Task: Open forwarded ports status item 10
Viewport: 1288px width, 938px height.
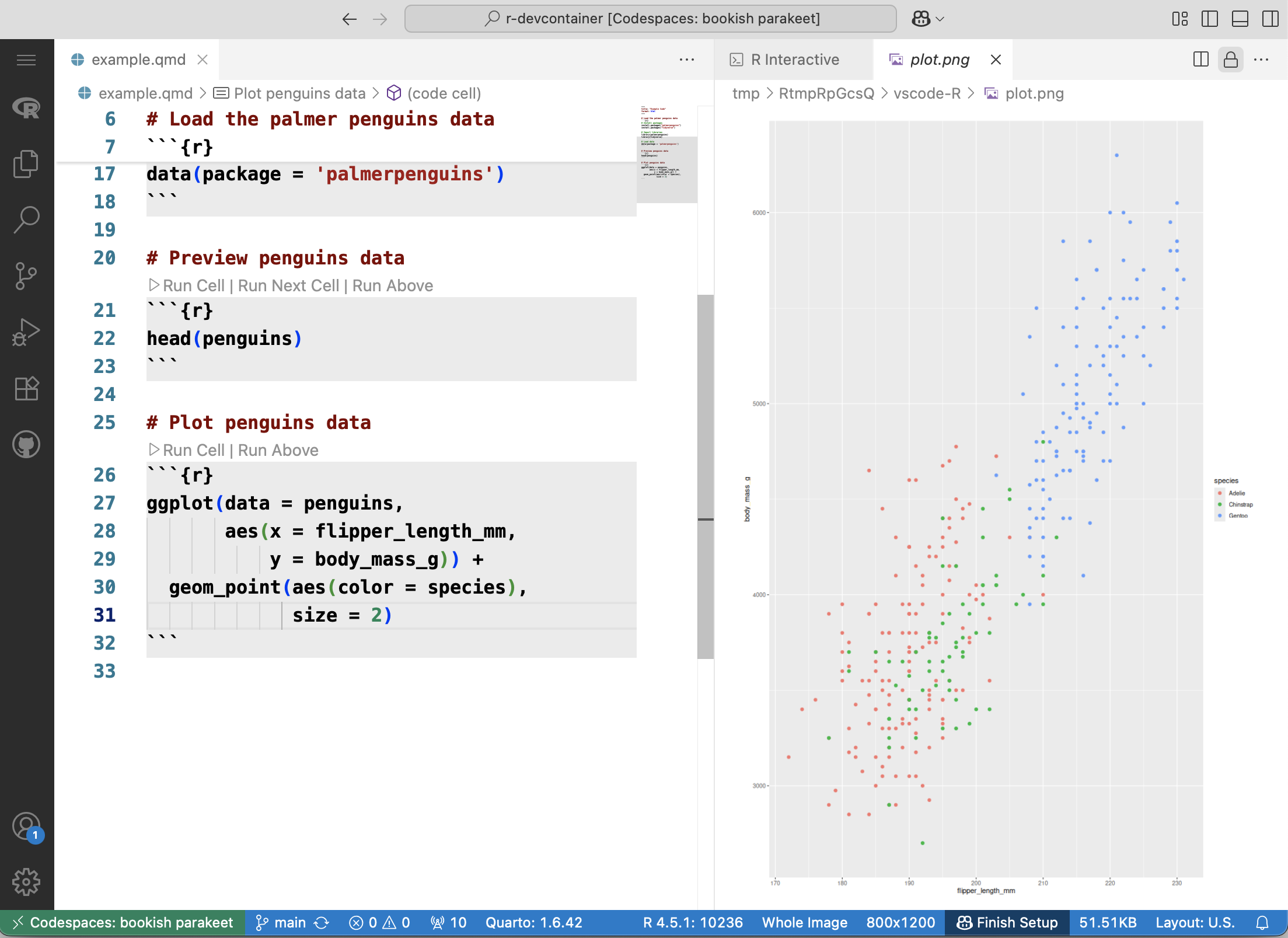Action: [x=448, y=923]
